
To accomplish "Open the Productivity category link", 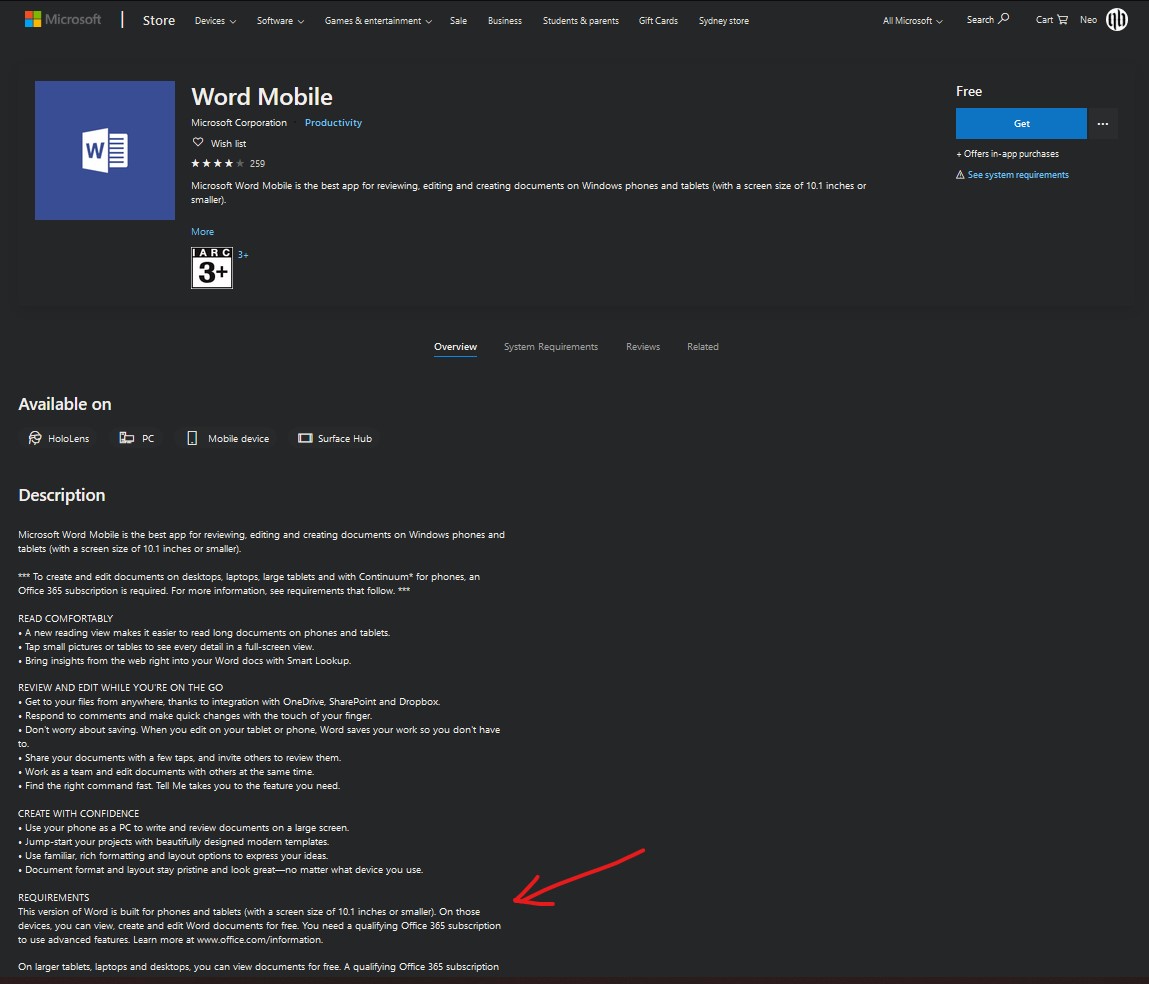I will pyautogui.click(x=333, y=122).
